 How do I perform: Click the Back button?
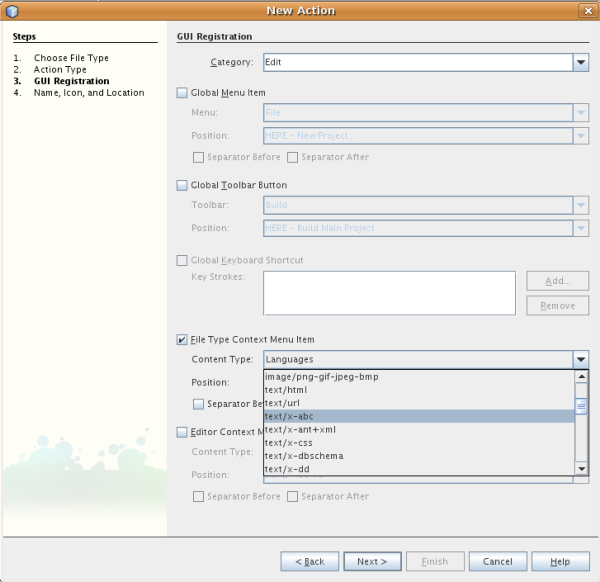310,561
